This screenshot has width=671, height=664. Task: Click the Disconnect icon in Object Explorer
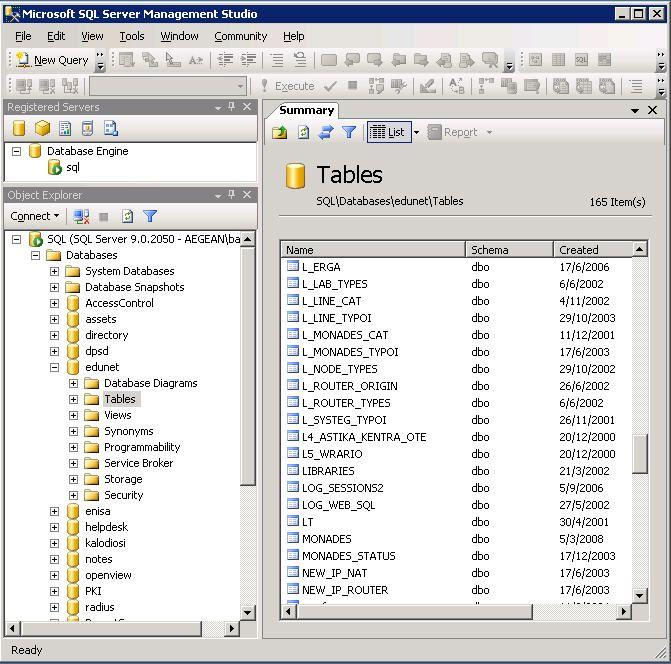(81, 216)
